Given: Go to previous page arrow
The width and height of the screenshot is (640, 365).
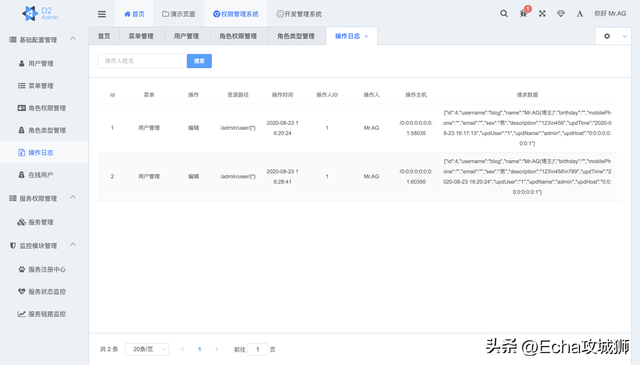Looking at the screenshot, I should click(182, 349).
